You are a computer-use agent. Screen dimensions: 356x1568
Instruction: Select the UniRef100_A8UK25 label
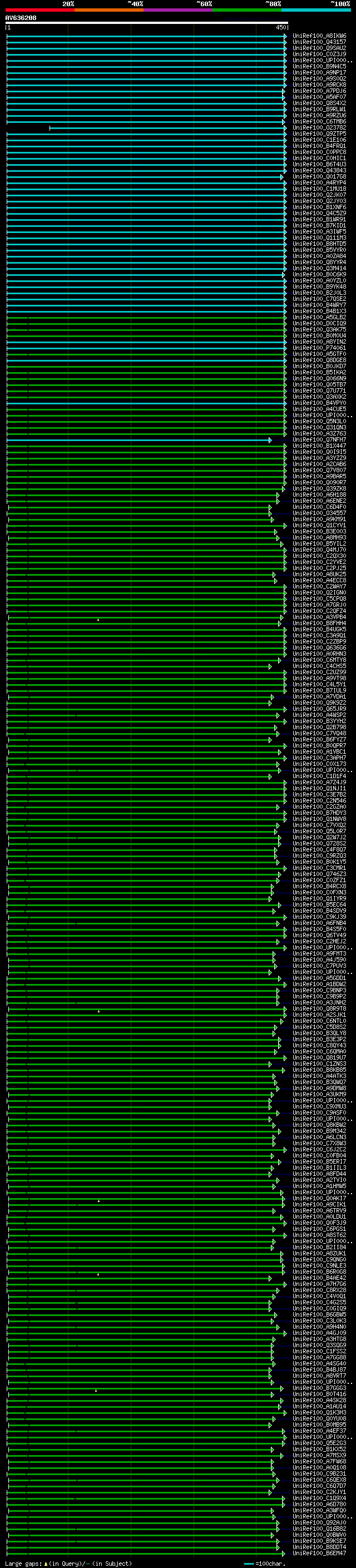click(319, 575)
